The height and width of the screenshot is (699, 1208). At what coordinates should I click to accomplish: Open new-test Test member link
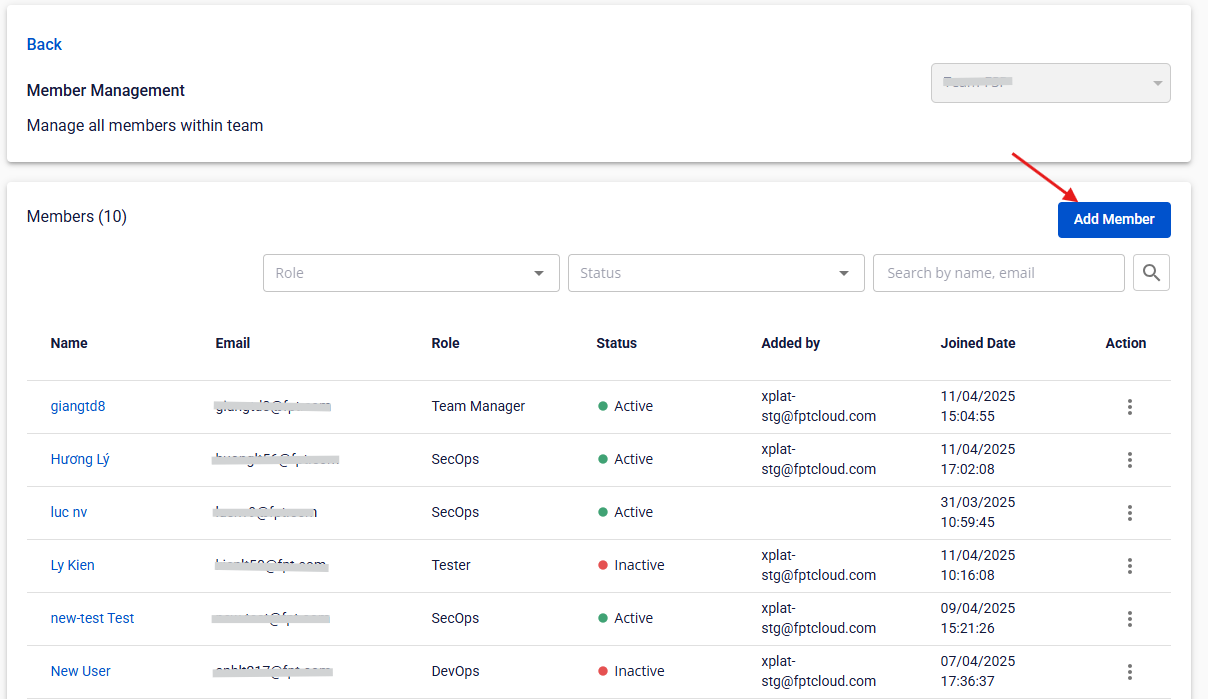point(92,618)
